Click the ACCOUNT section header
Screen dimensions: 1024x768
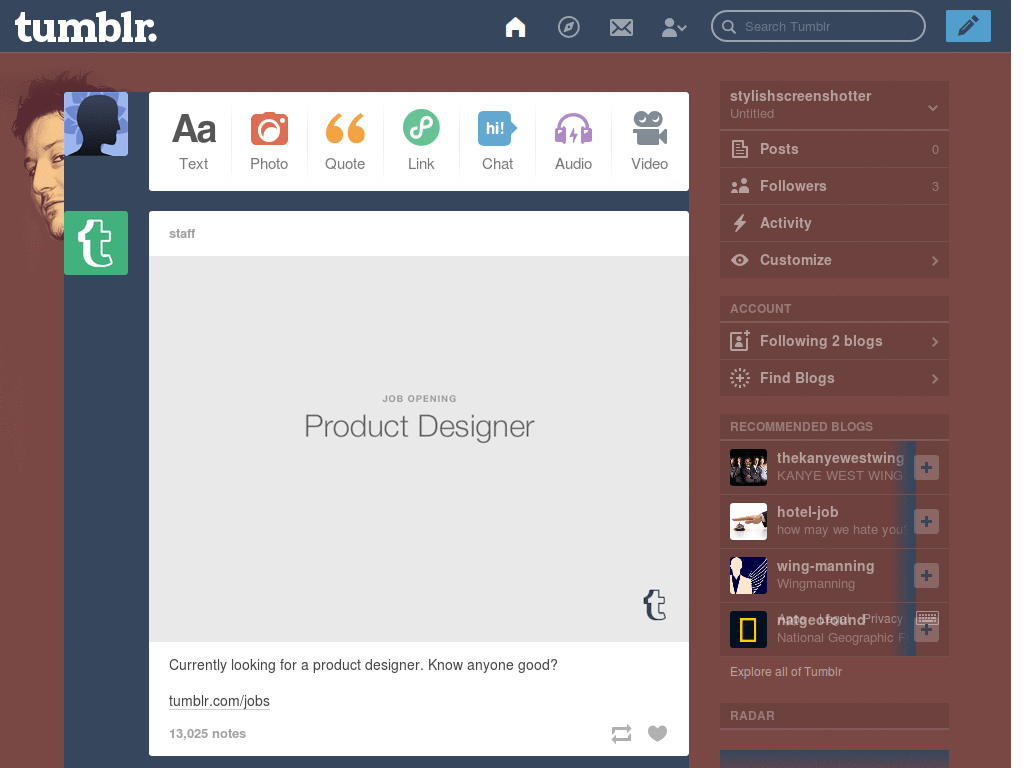click(834, 309)
